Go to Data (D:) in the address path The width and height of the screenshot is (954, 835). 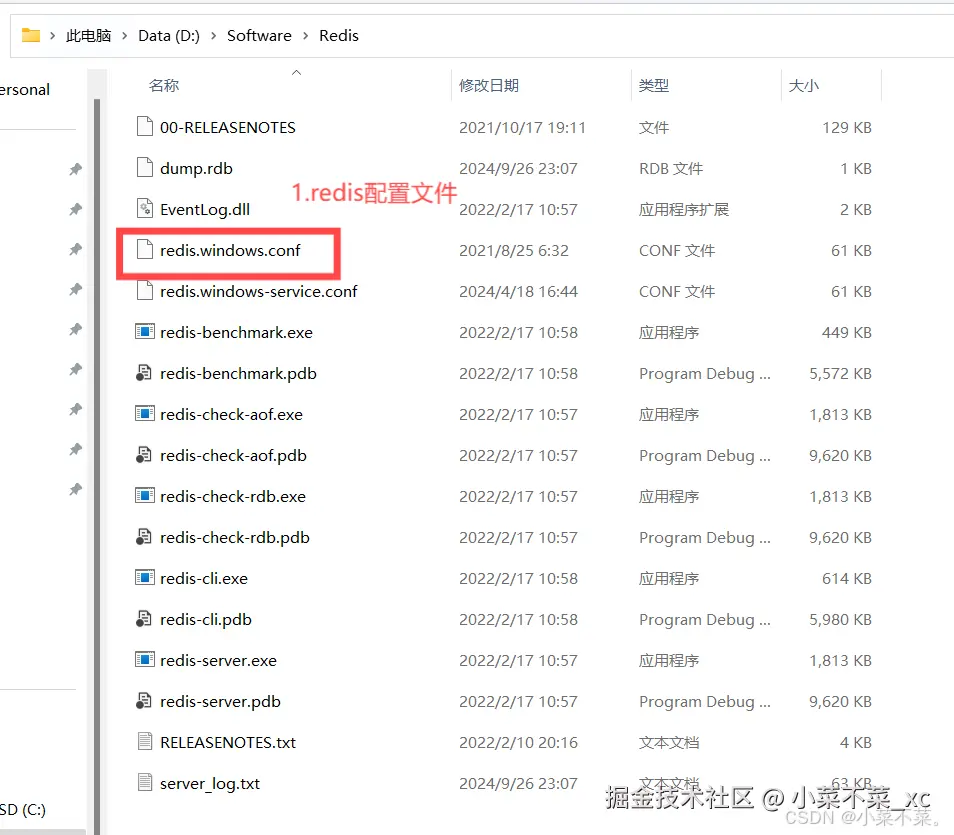click(x=169, y=36)
